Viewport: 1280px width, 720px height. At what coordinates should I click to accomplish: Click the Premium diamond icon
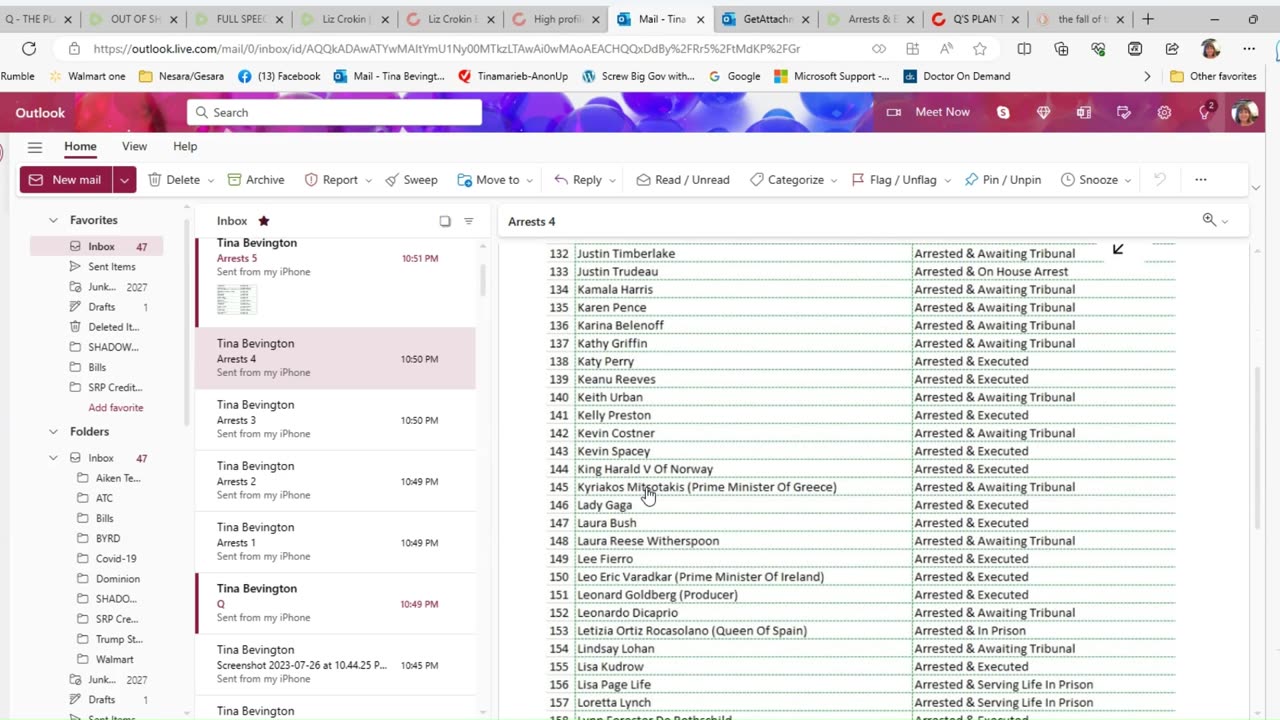[1044, 113]
